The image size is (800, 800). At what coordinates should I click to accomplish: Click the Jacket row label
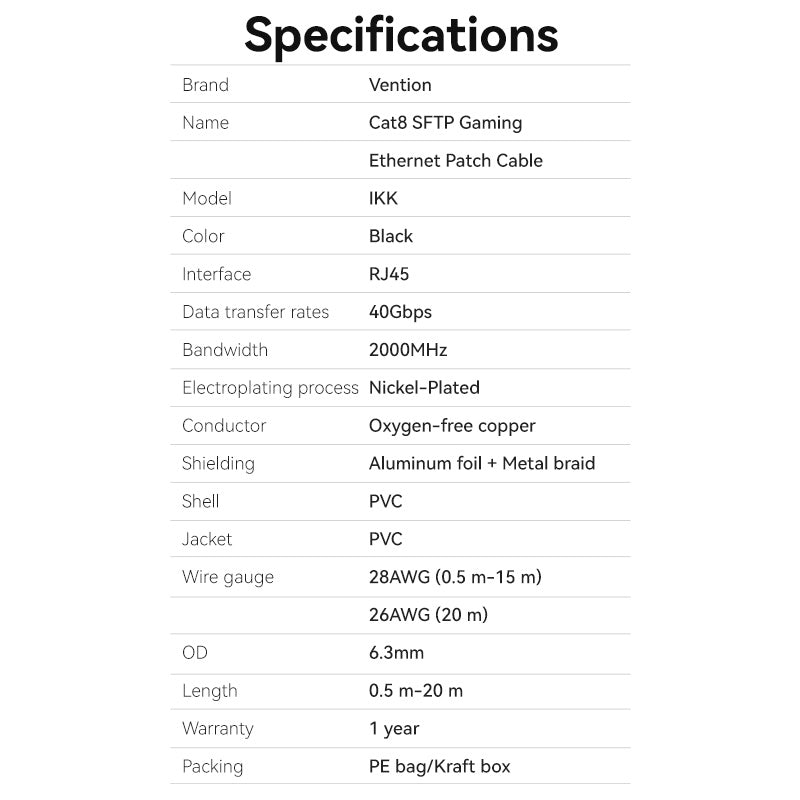(207, 539)
